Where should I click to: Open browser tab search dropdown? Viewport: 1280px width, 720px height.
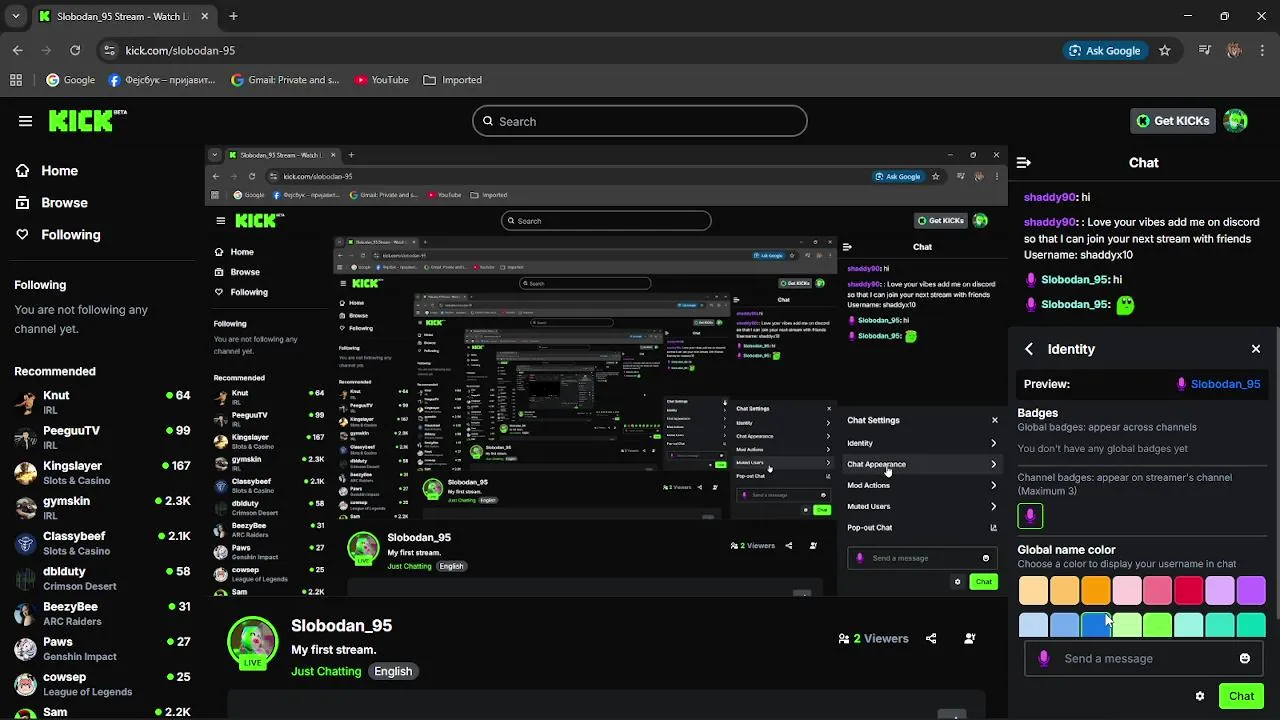pyautogui.click(x=15, y=16)
